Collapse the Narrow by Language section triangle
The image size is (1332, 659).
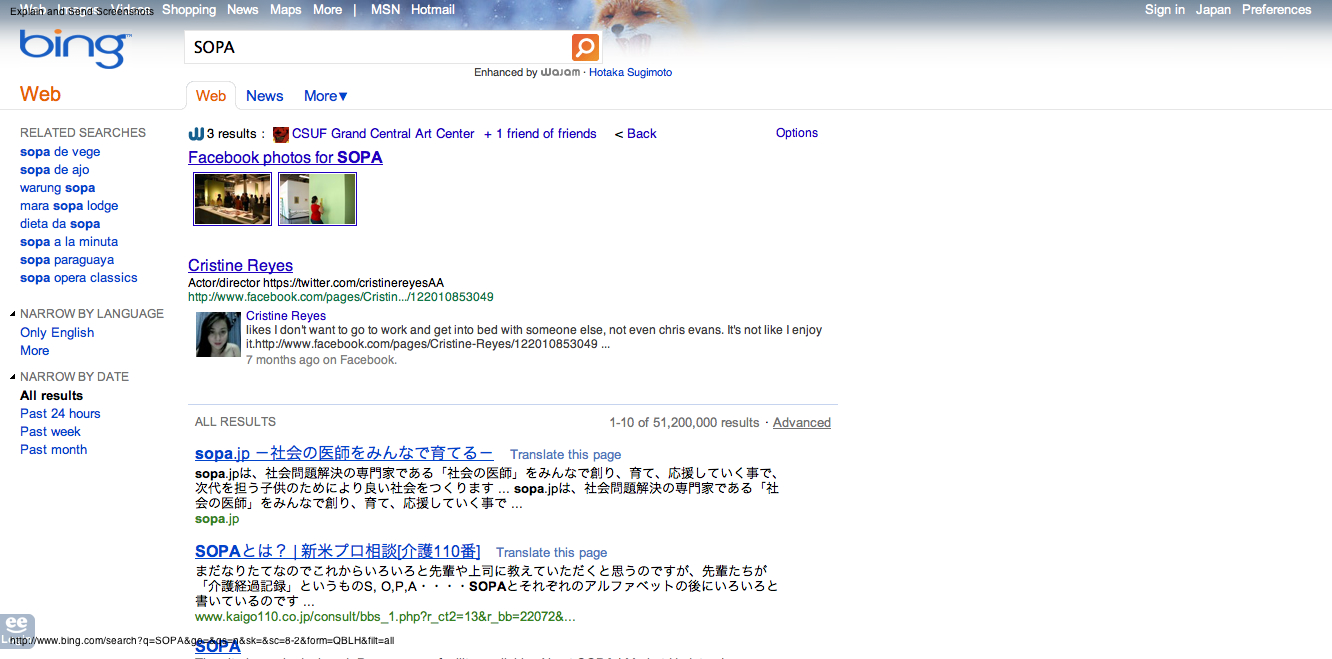tap(12, 314)
